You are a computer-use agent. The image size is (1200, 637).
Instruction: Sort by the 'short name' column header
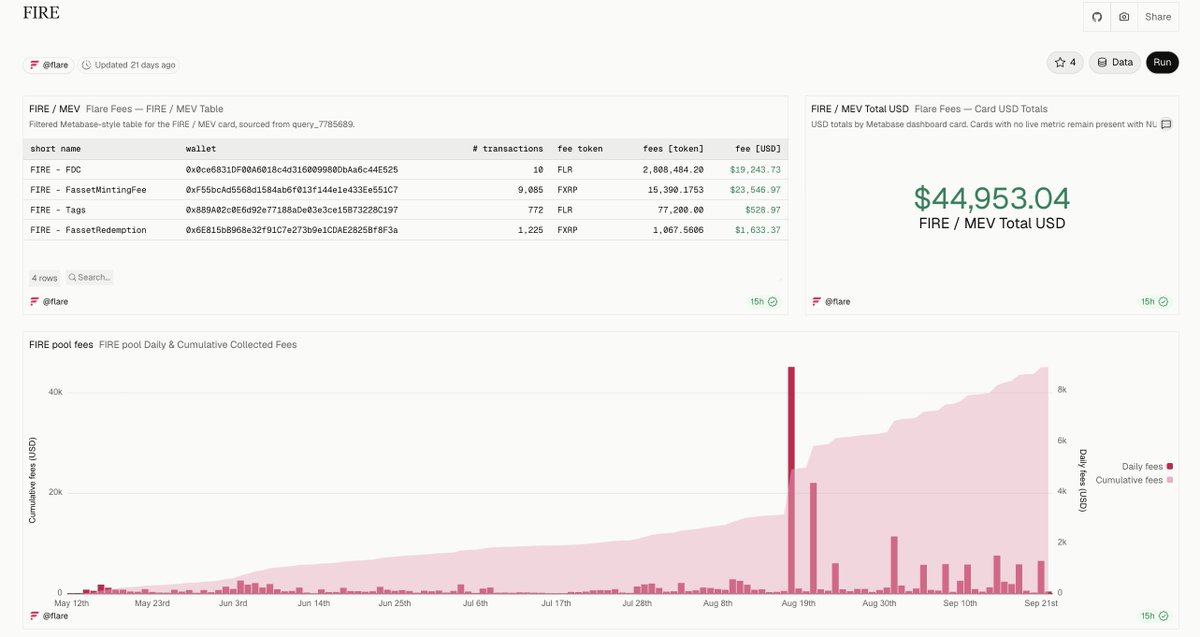(x=57, y=149)
